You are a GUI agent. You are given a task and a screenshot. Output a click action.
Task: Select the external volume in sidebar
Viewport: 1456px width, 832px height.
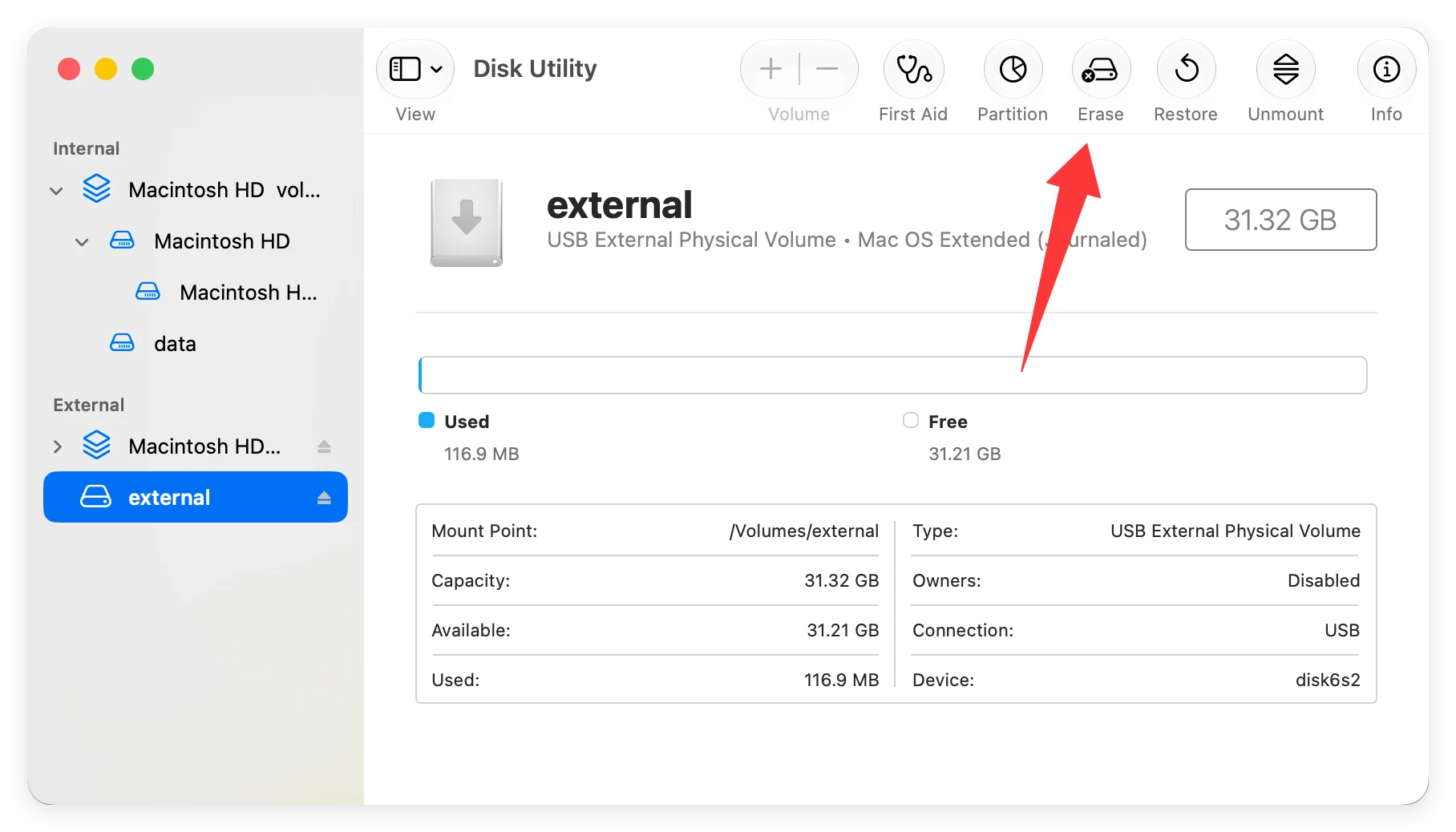point(196,497)
